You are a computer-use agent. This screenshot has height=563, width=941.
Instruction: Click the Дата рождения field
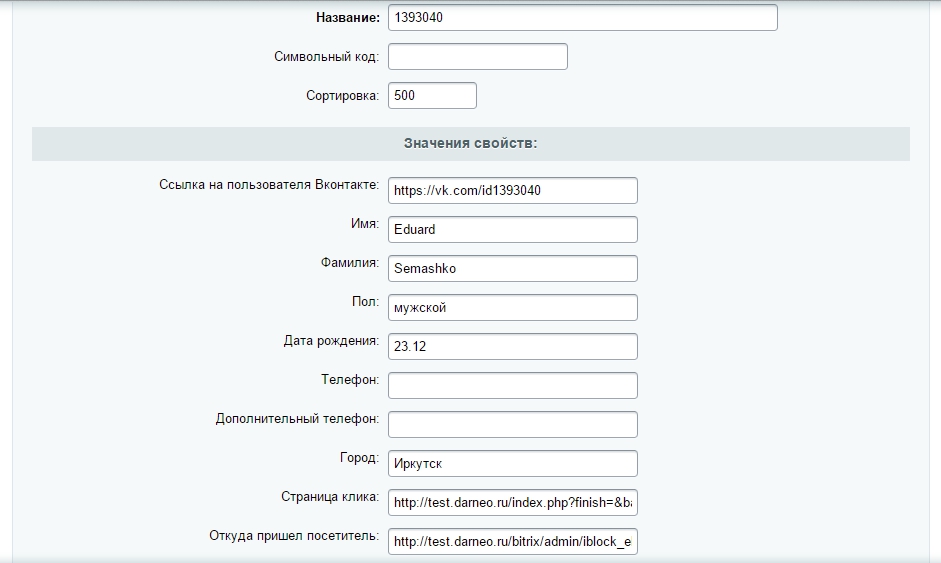512,346
